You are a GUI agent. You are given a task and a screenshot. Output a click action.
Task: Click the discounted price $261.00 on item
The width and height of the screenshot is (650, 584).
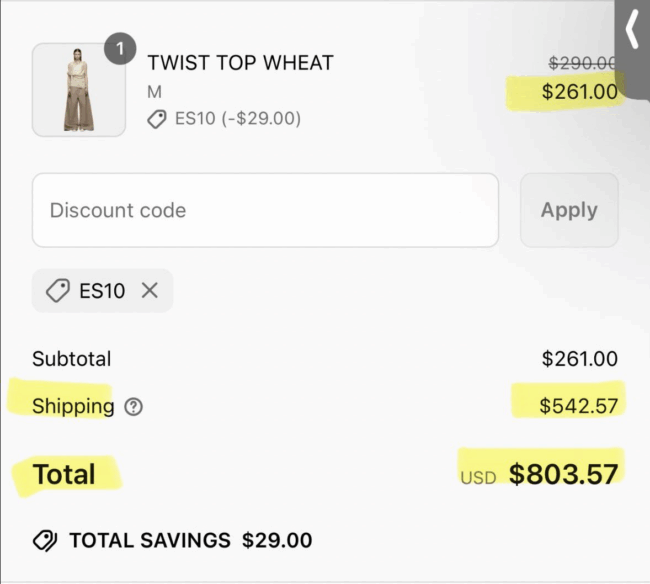pyautogui.click(x=580, y=92)
